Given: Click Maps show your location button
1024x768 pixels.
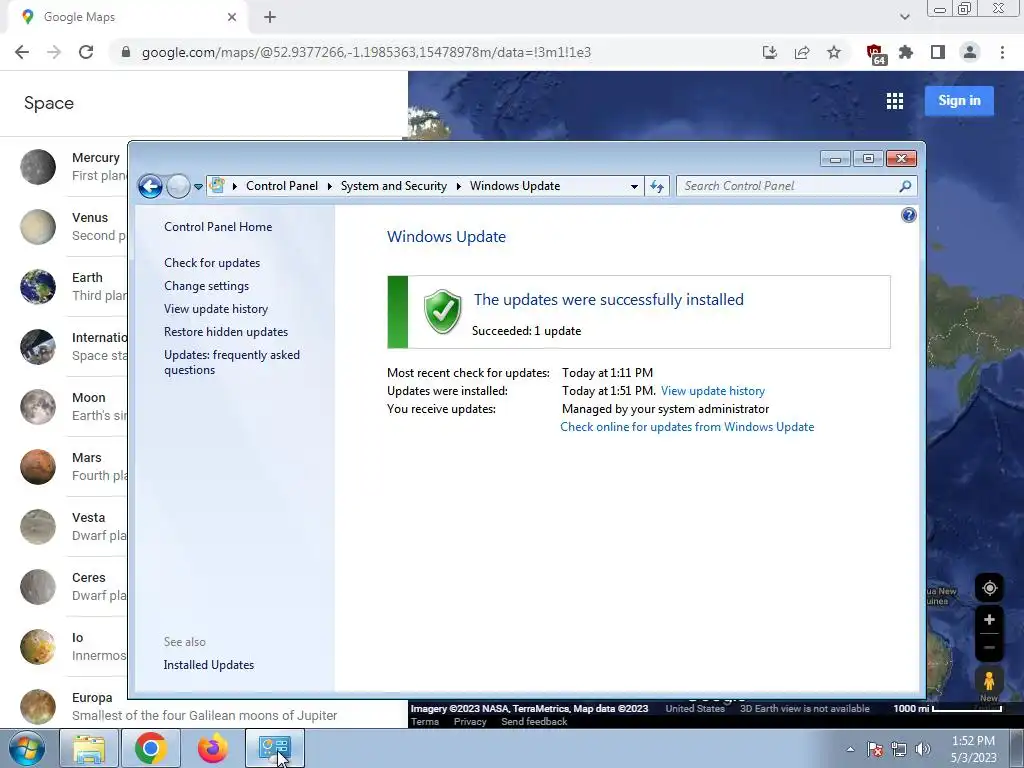Looking at the screenshot, I should point(989,588).
